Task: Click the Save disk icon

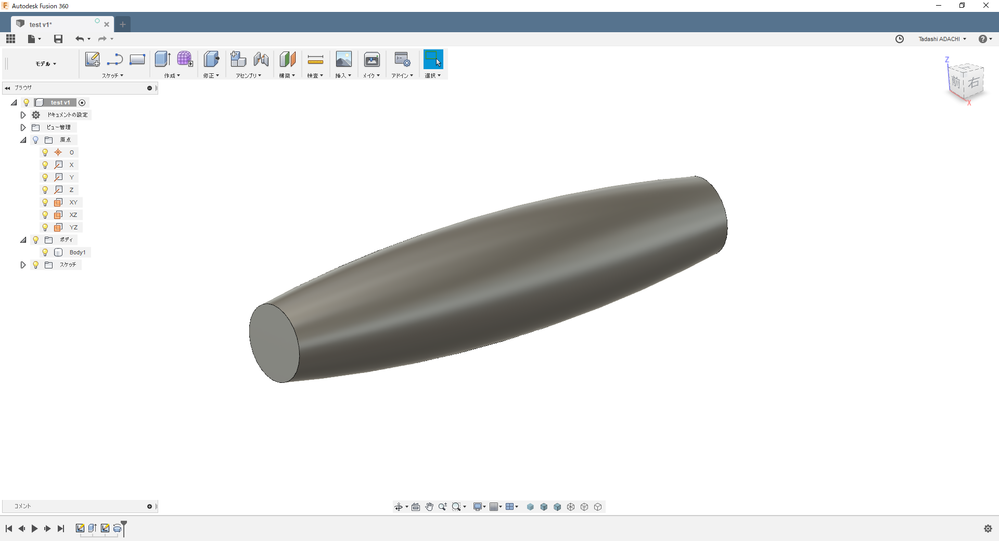Action: click(x=58, y=39)
